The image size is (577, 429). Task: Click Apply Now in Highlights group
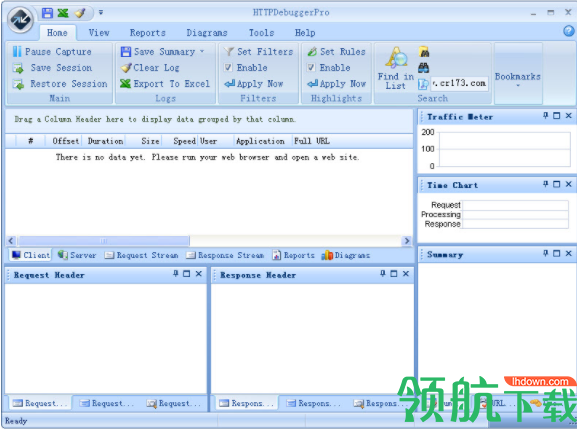[337, 84]
